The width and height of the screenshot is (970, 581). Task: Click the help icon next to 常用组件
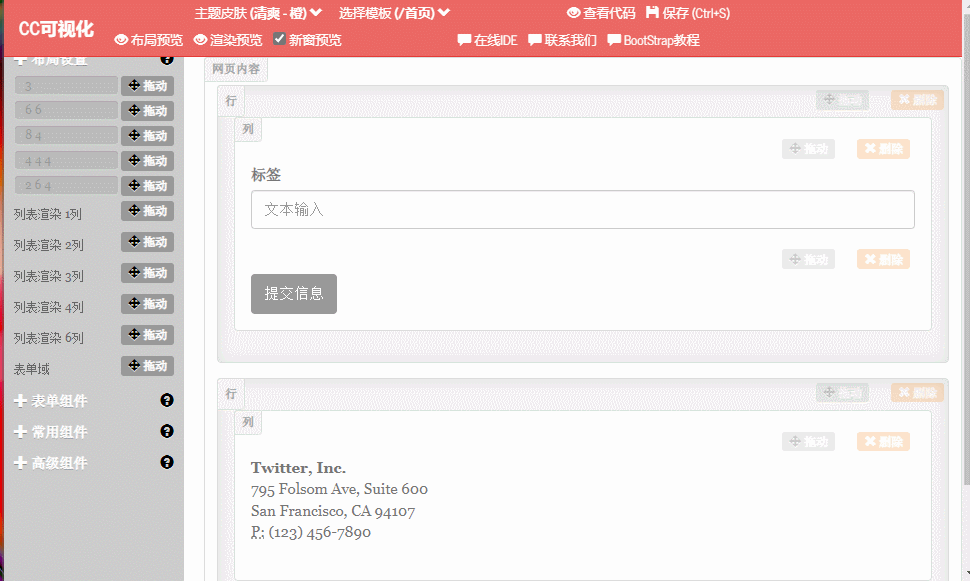coord(167,431)
